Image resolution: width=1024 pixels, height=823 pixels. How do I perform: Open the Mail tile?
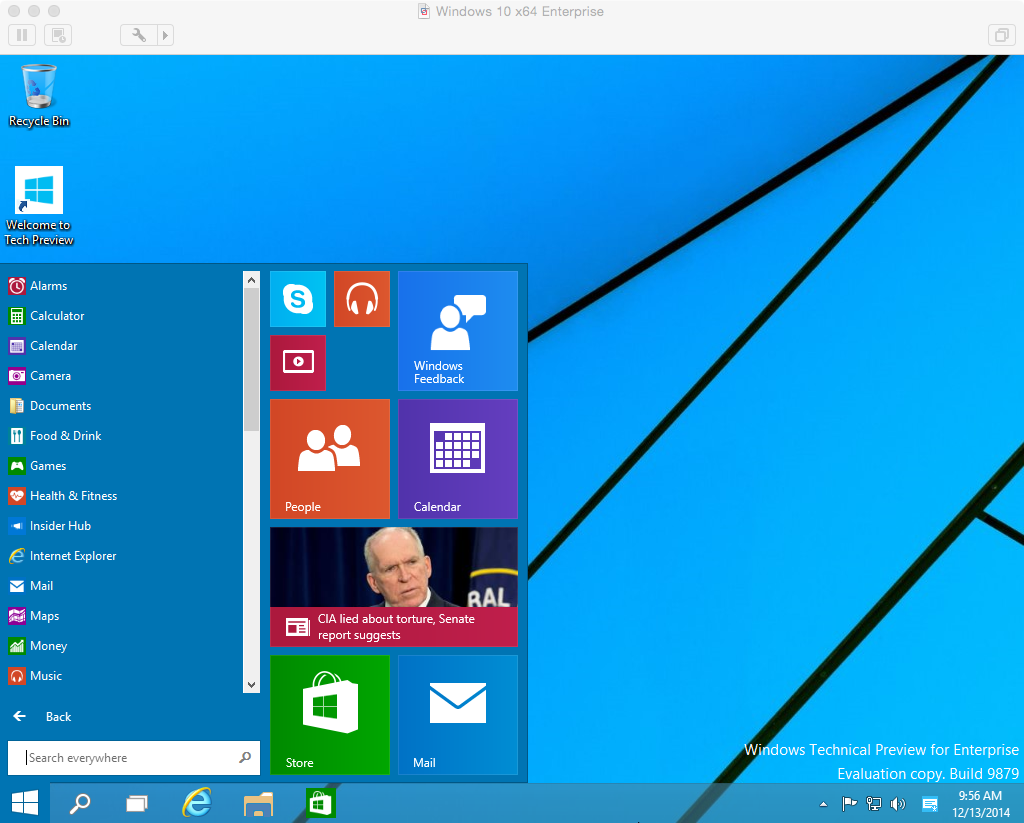tap(458, 715)
